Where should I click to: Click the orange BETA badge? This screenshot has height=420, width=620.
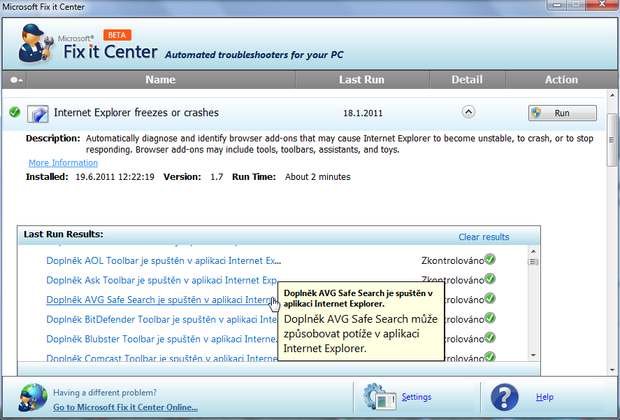coord(117,35)
